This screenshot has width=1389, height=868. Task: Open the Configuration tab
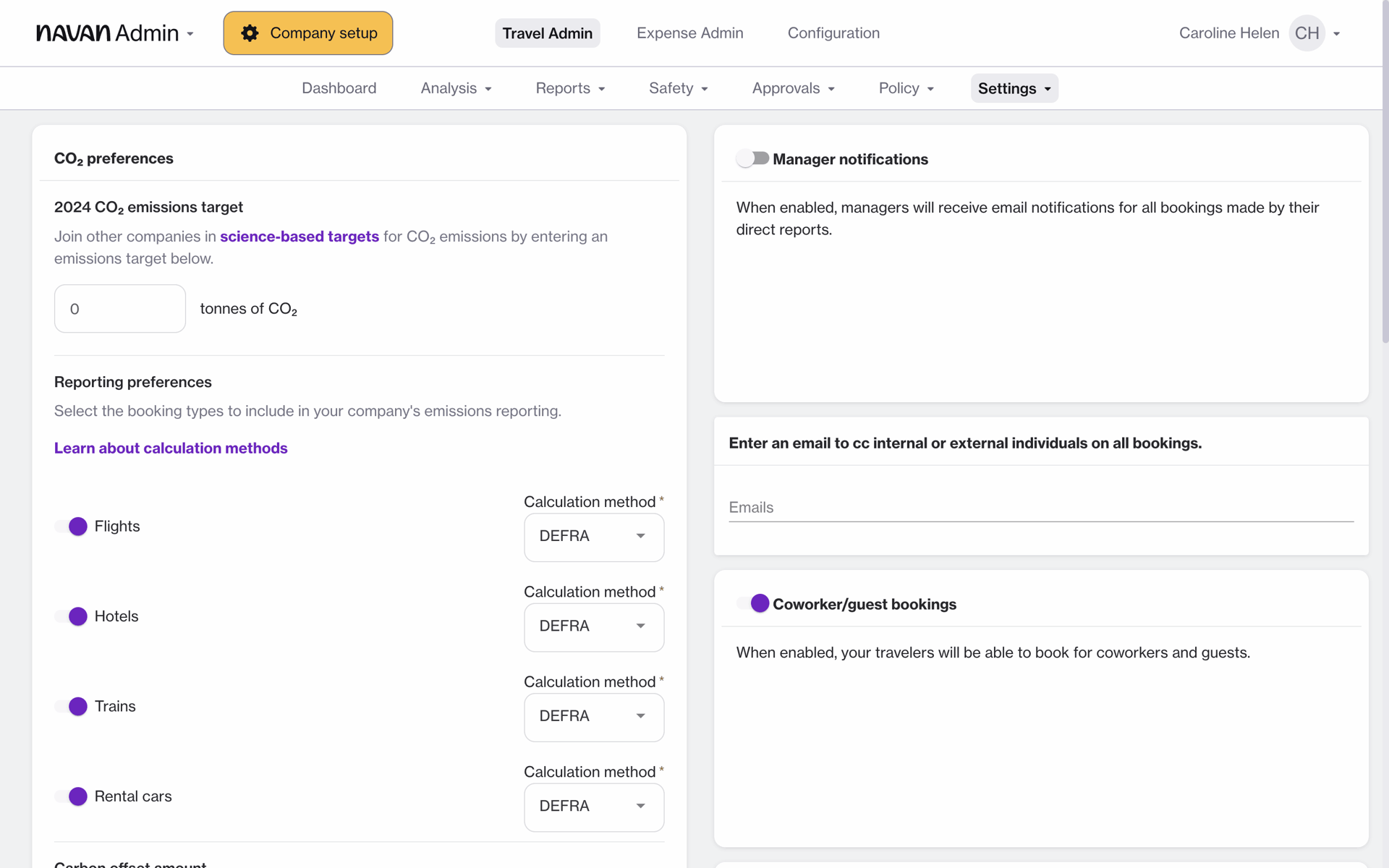(x=833, y=33)
